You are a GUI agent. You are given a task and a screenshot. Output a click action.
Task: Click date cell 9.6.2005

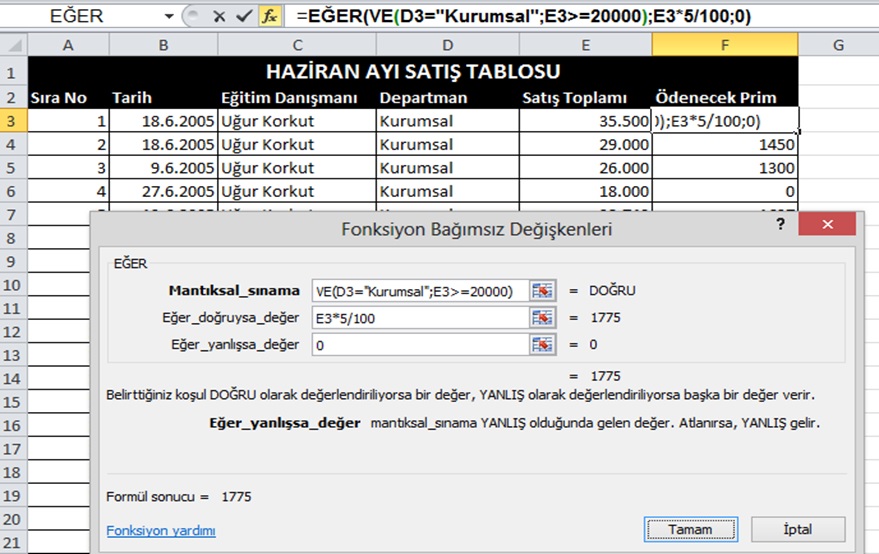coord(163,168)
